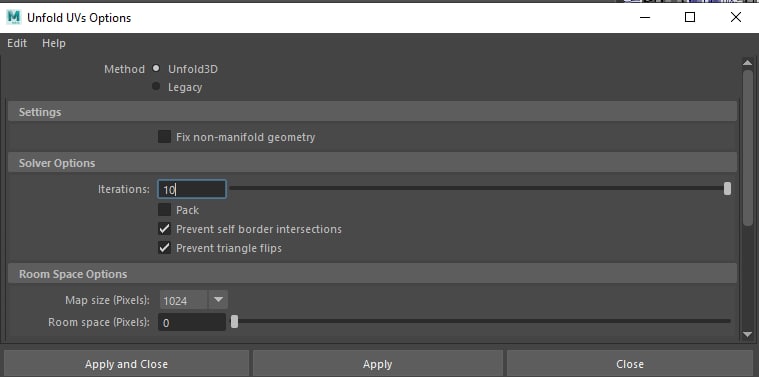Disable Prevent self border intersections

(x=165, y=229)
